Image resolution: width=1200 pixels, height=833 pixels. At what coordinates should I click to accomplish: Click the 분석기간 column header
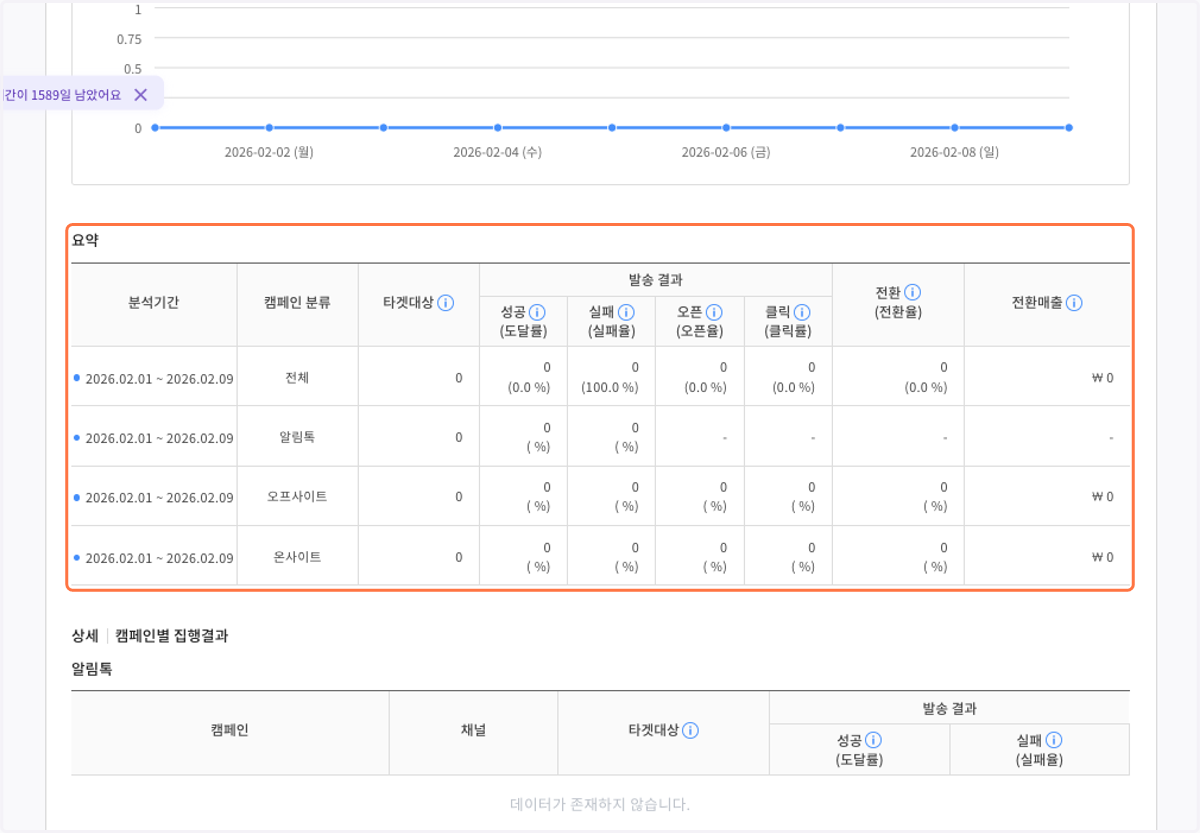(x=154, y=303)
